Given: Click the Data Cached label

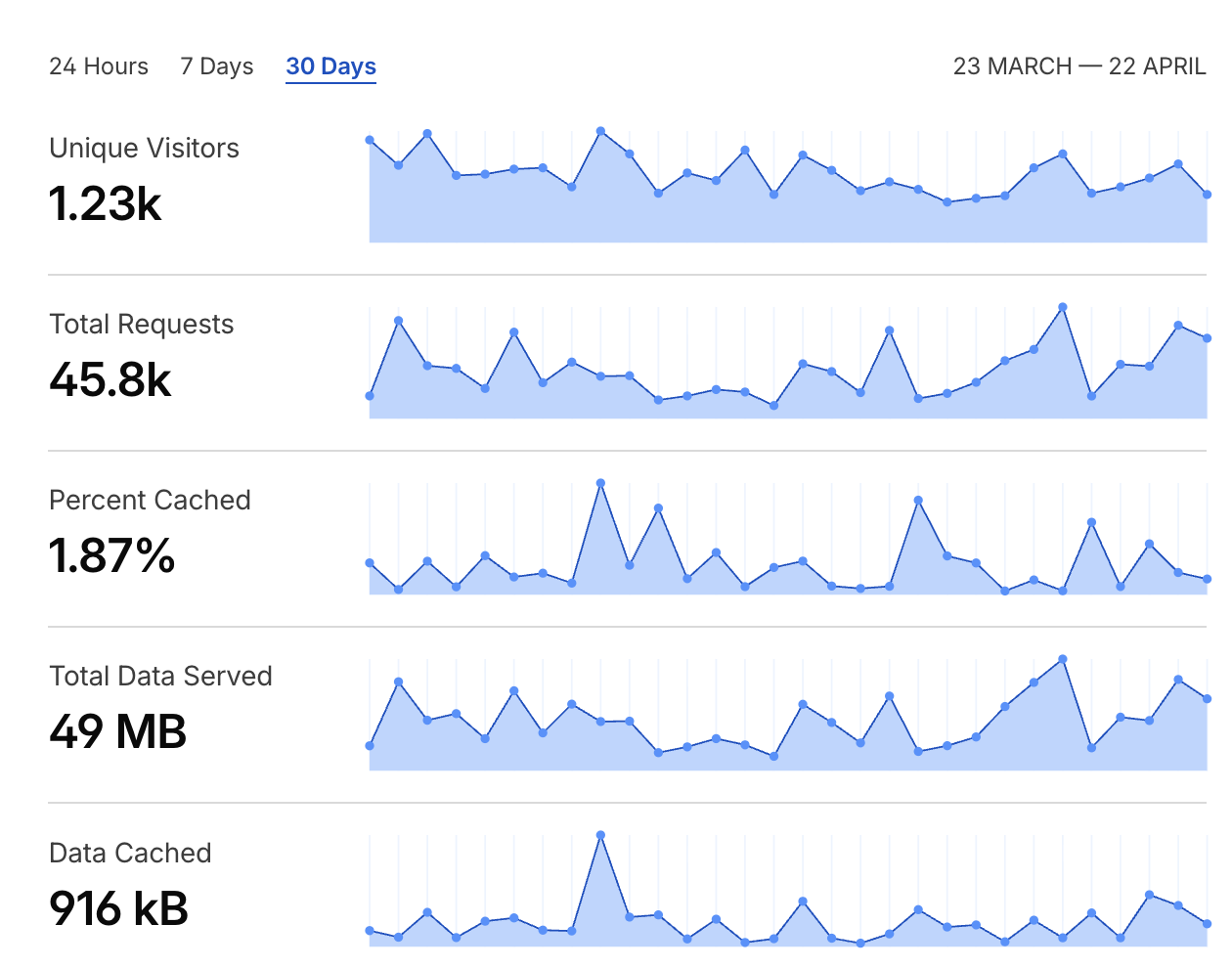Looking at the screenshot, I should click(x=130, y=853).
